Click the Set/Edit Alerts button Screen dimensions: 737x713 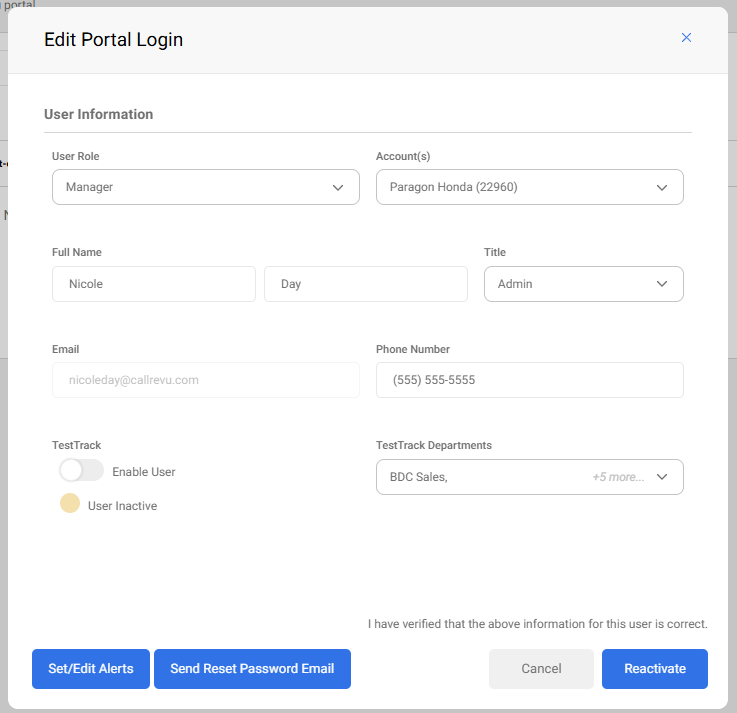(91, 669)
